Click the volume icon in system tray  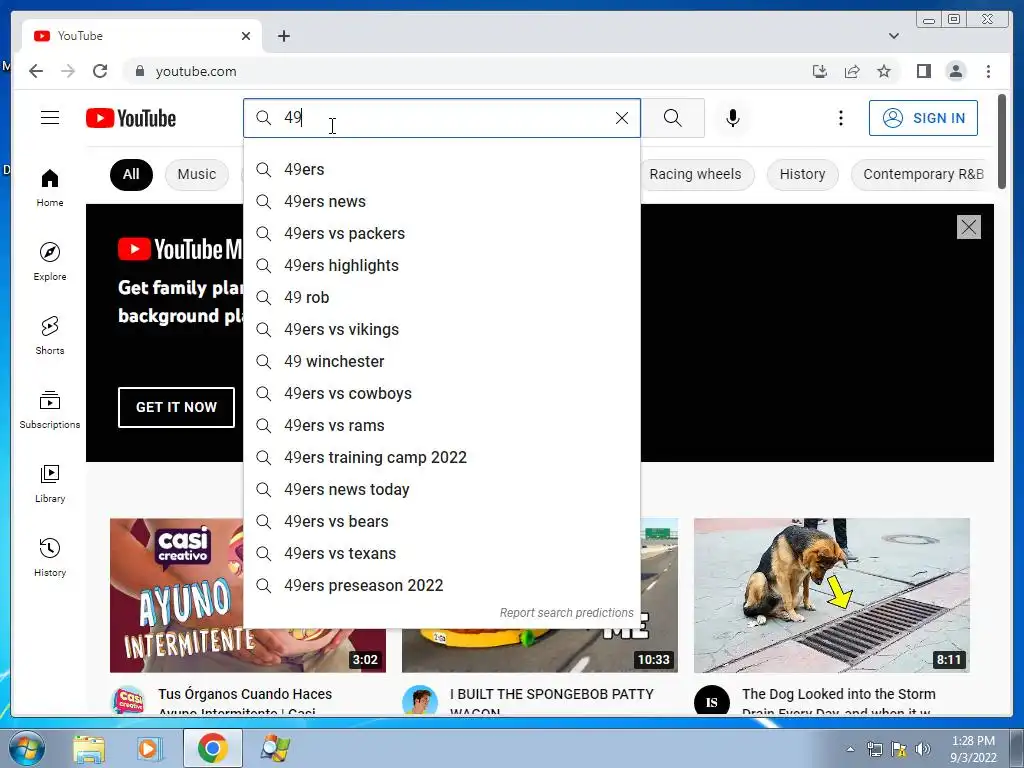click(x=923, y=749)
